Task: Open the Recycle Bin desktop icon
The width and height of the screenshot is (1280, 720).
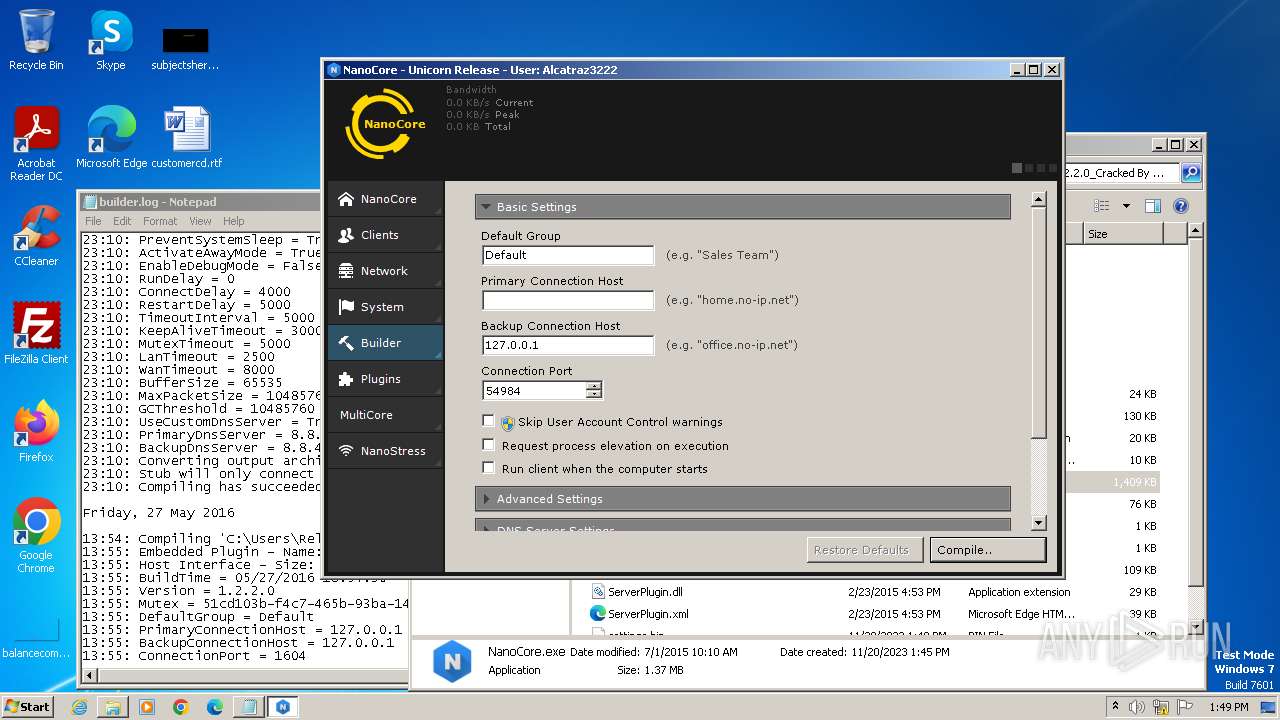Action: point(36,40)
